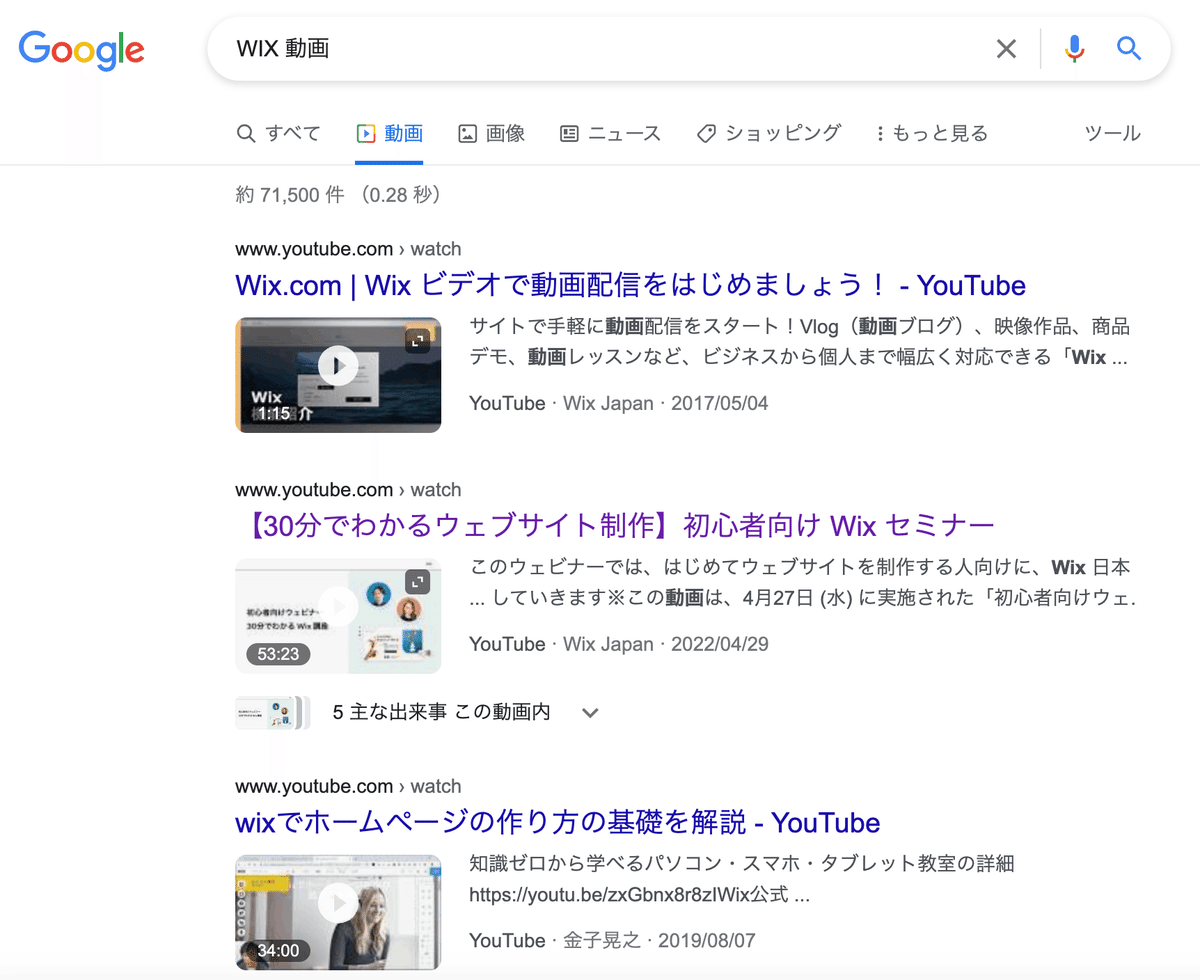Click the result count 約 71,500 件
The width and height of the screenshot is (1200, 980).
pyautogui.click(x=339, y=195)
